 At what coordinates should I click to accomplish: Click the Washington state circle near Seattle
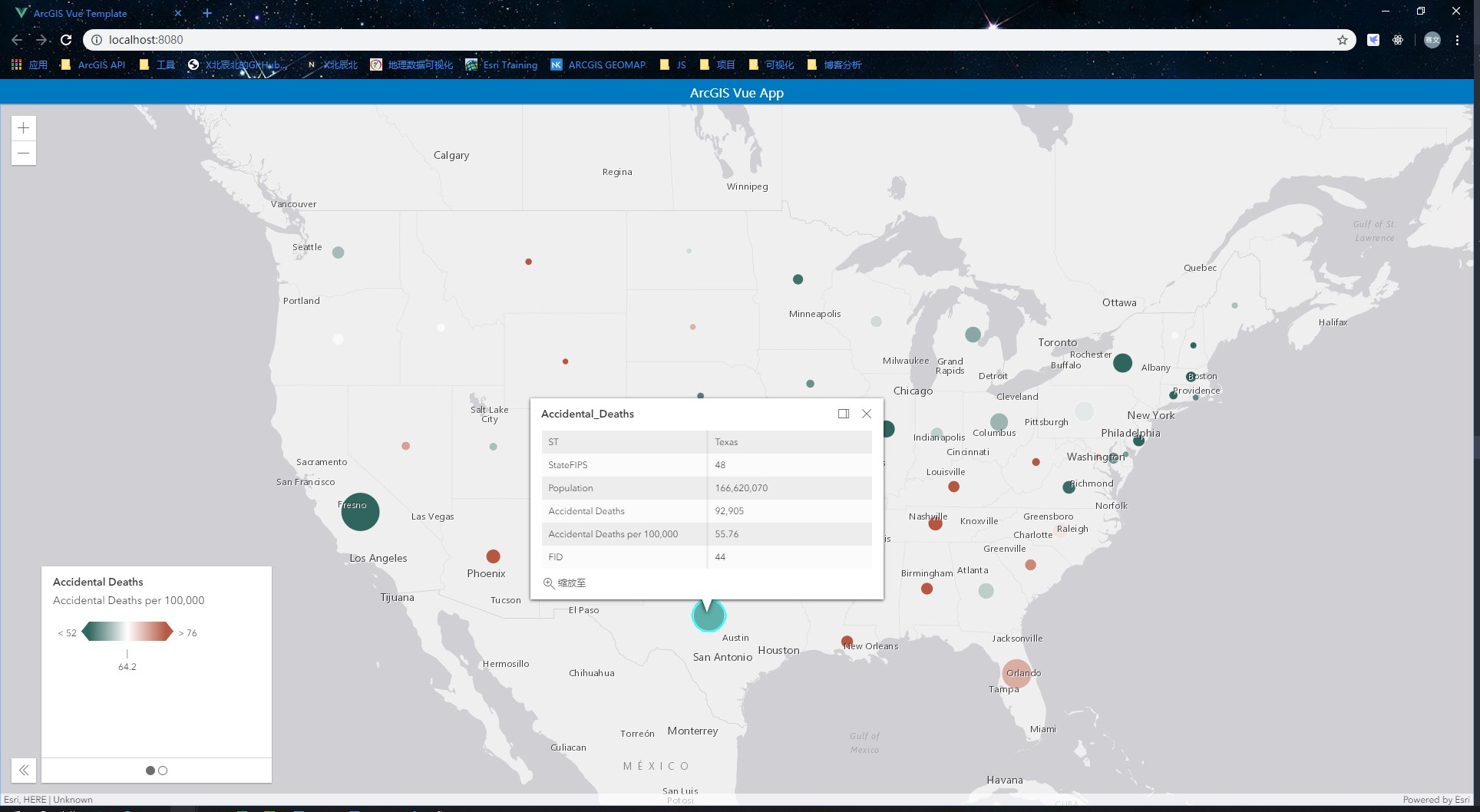click(339, 252)
